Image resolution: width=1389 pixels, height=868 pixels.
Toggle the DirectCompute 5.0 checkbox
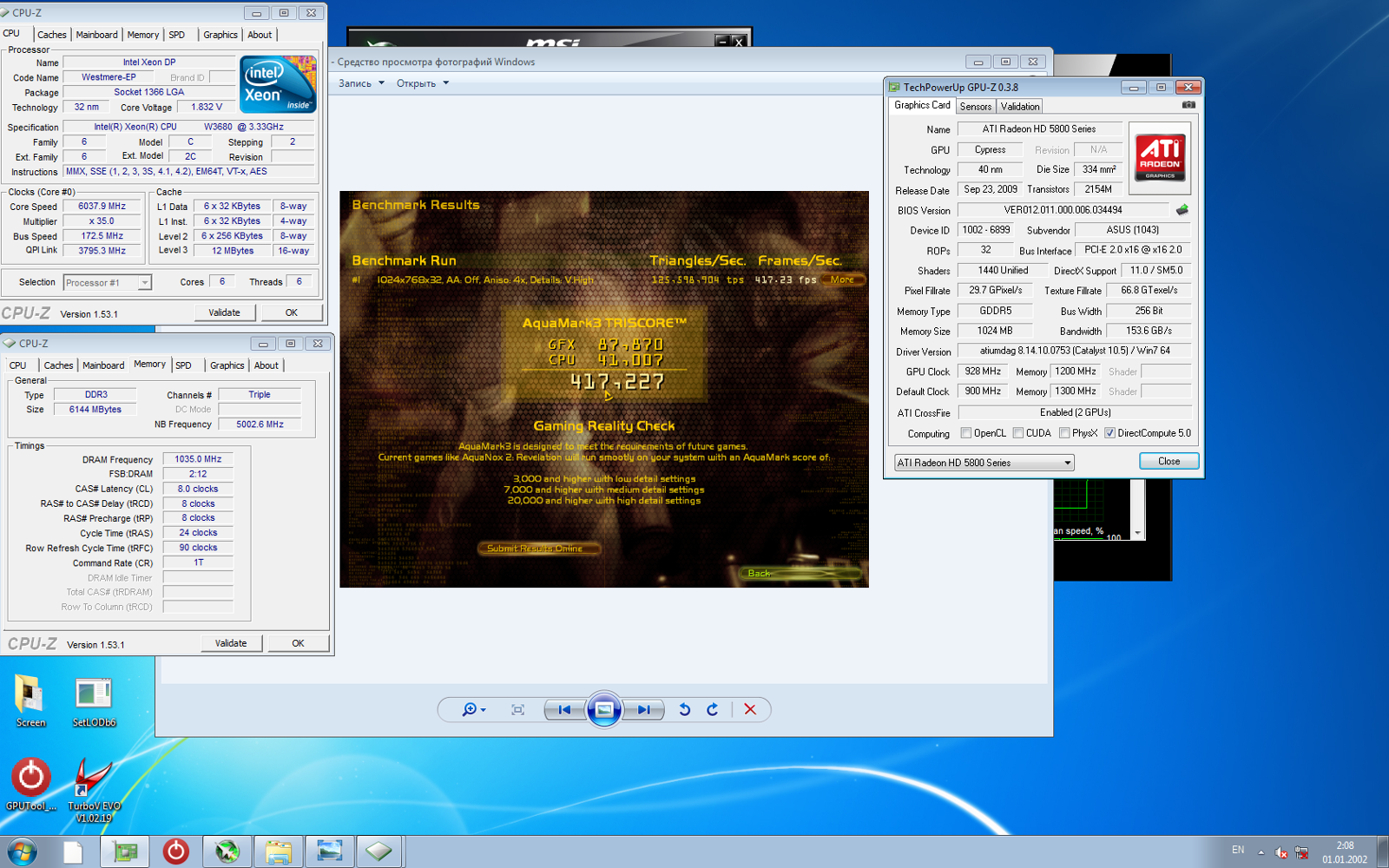(x=1109, y=433)
